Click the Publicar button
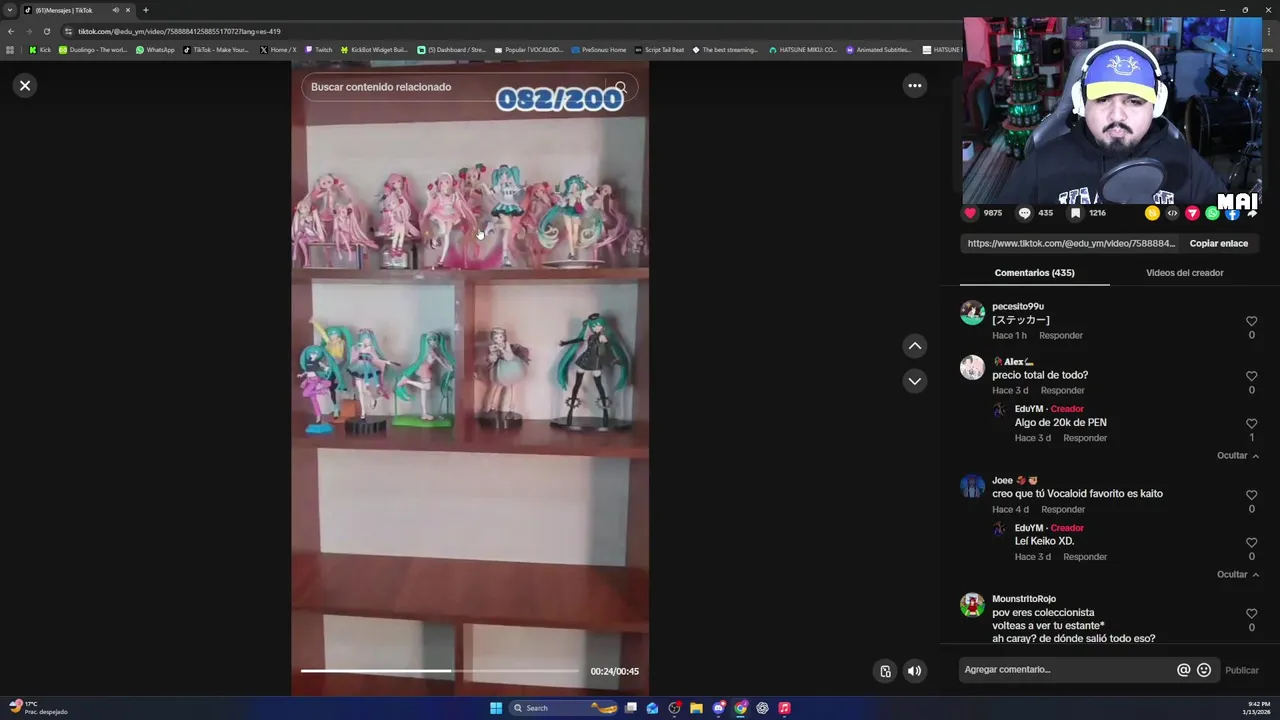The image size is (1280, 720). pyautogui.click(x=1241, y=671)
